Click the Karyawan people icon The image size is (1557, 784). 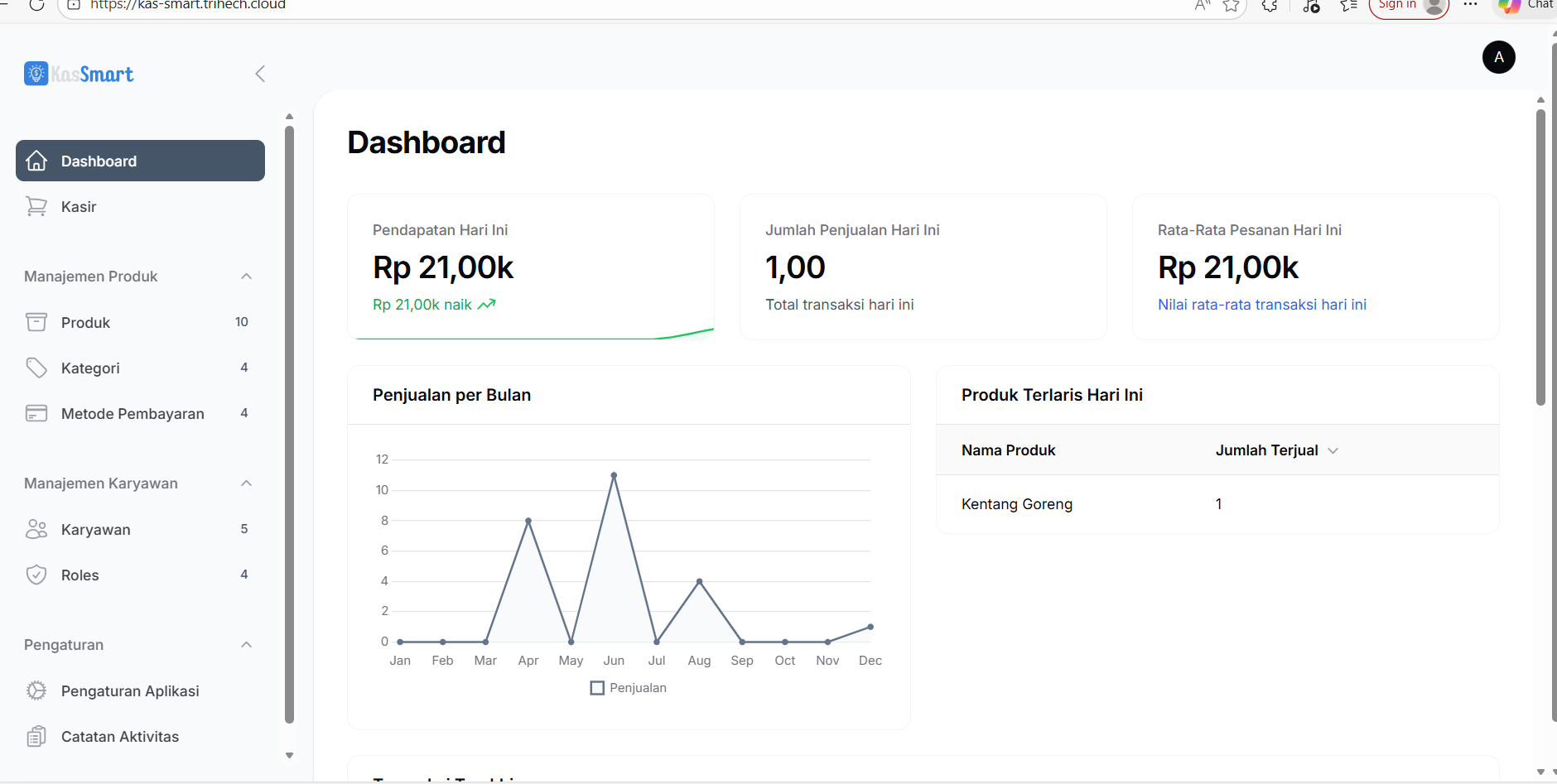[x=36, y=529]
